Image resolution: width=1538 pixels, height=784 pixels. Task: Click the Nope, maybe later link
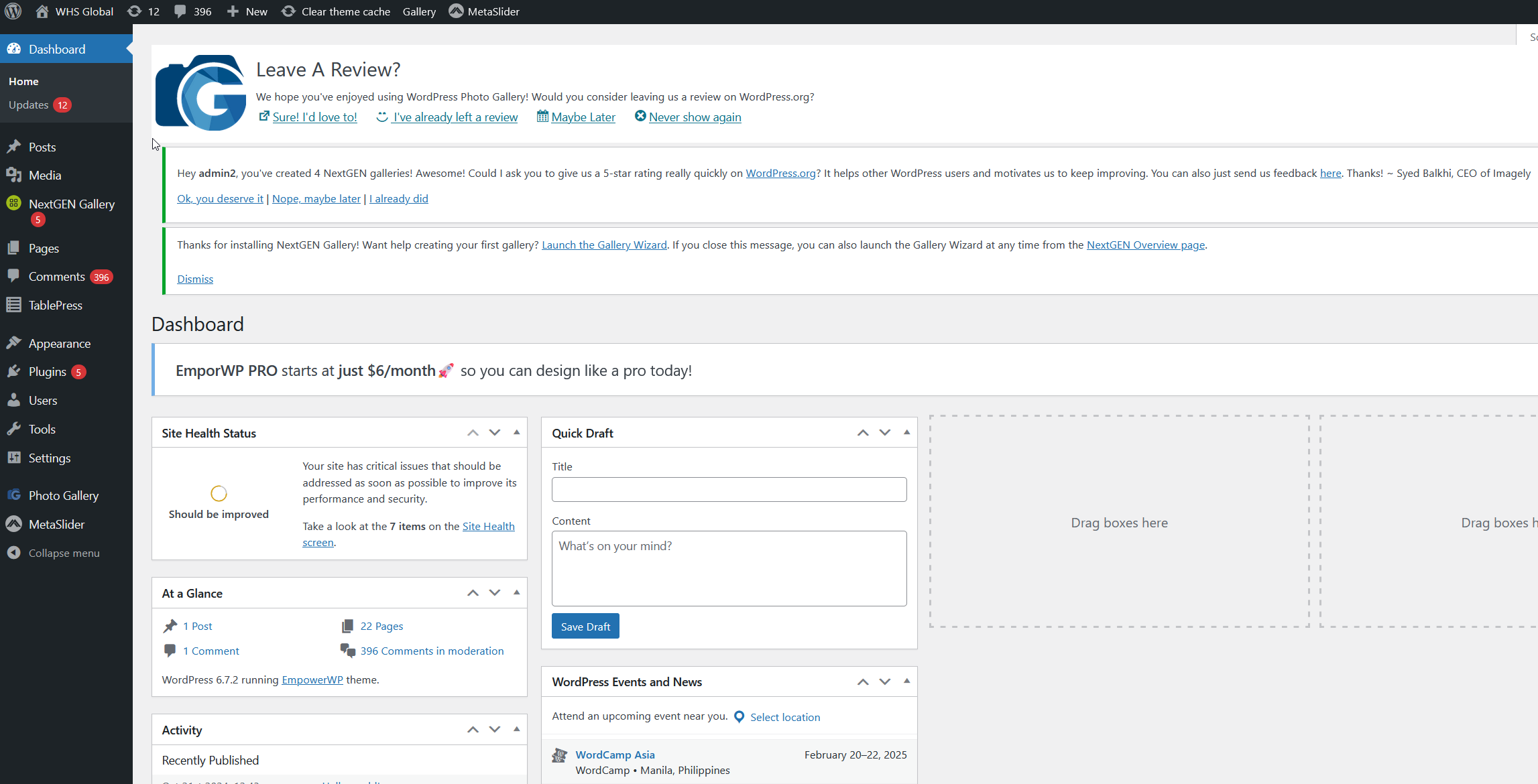316,199
